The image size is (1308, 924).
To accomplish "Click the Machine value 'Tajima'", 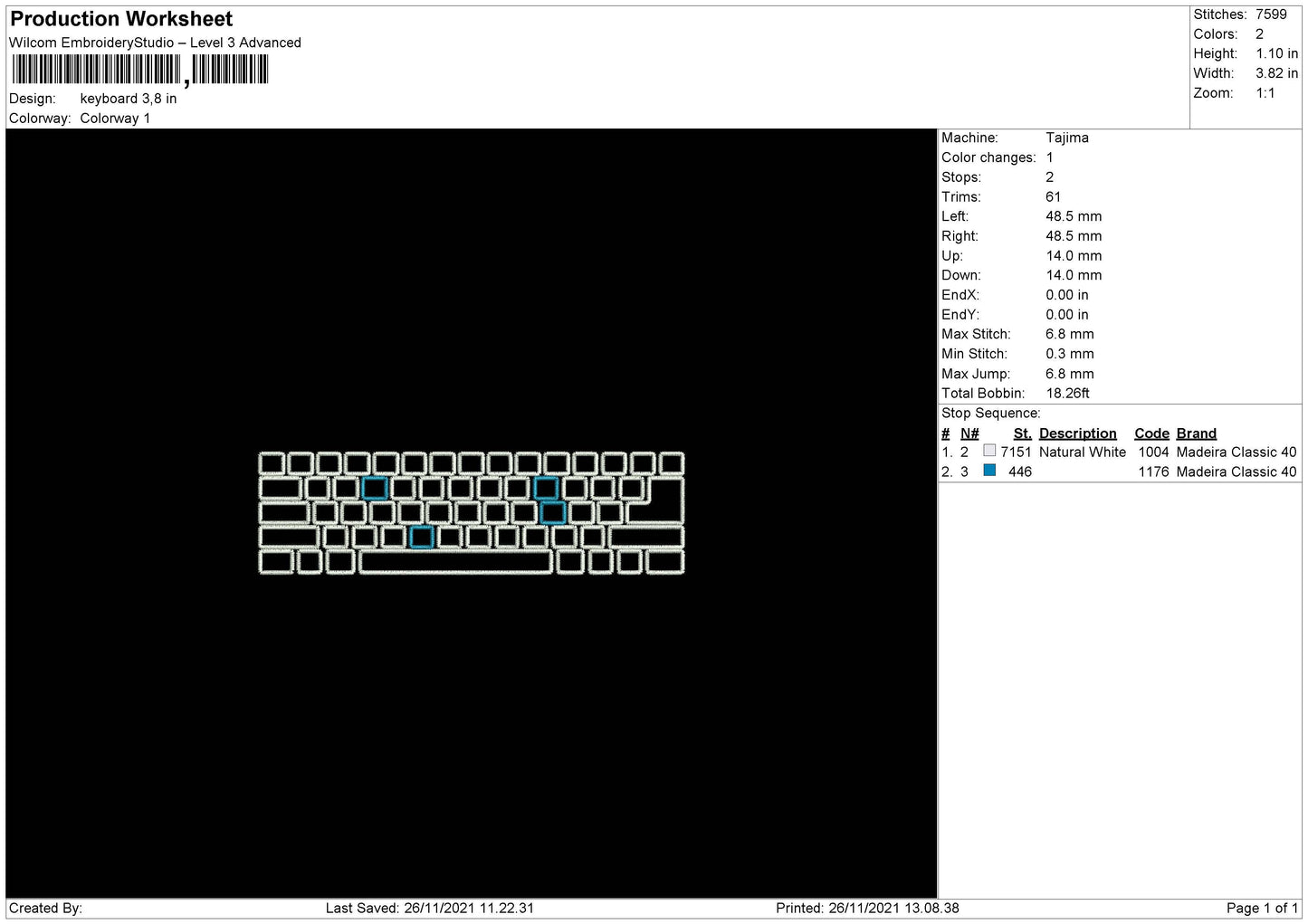I will point(1067,138).
